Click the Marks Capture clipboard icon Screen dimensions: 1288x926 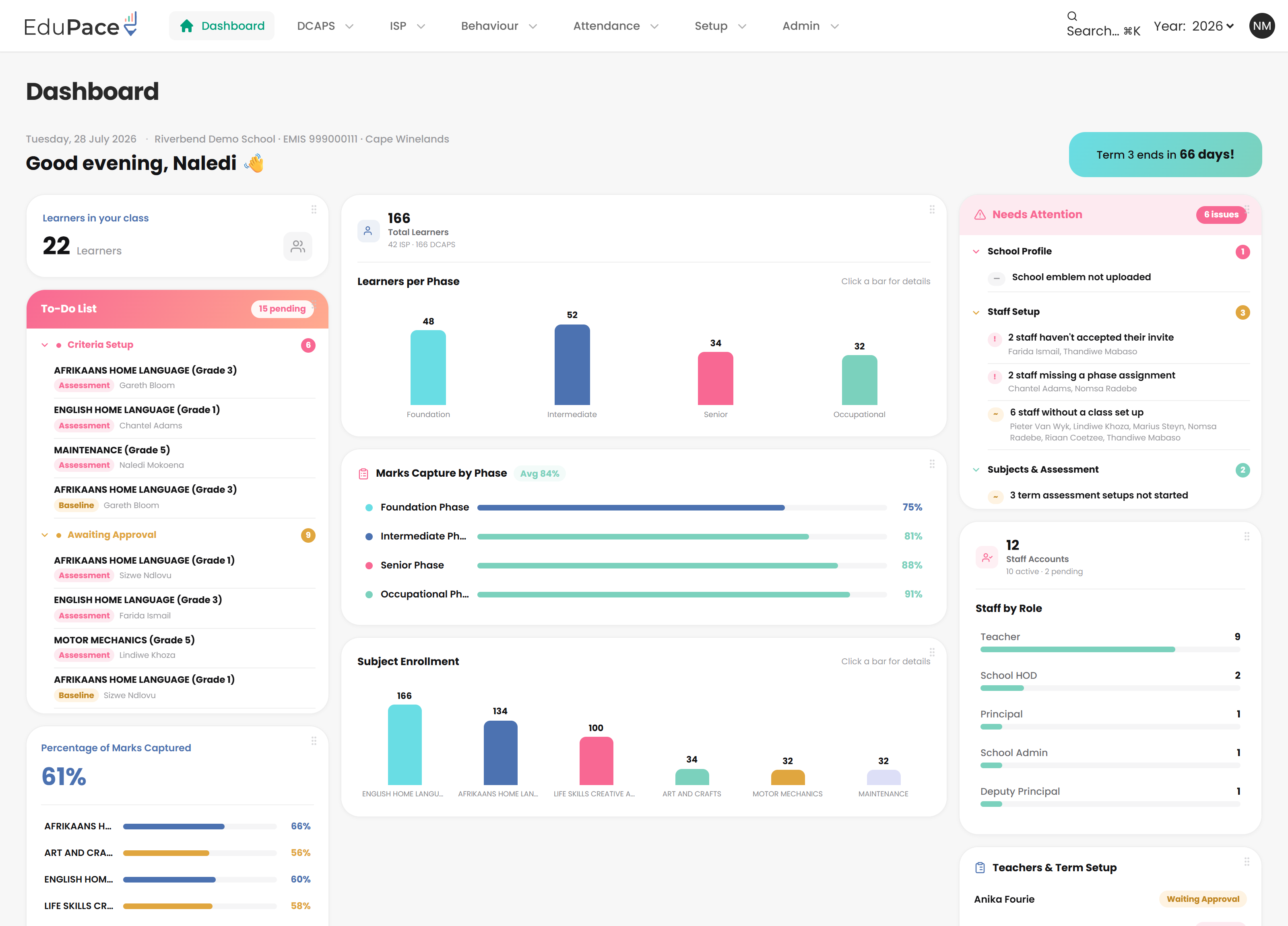(363, 473)
